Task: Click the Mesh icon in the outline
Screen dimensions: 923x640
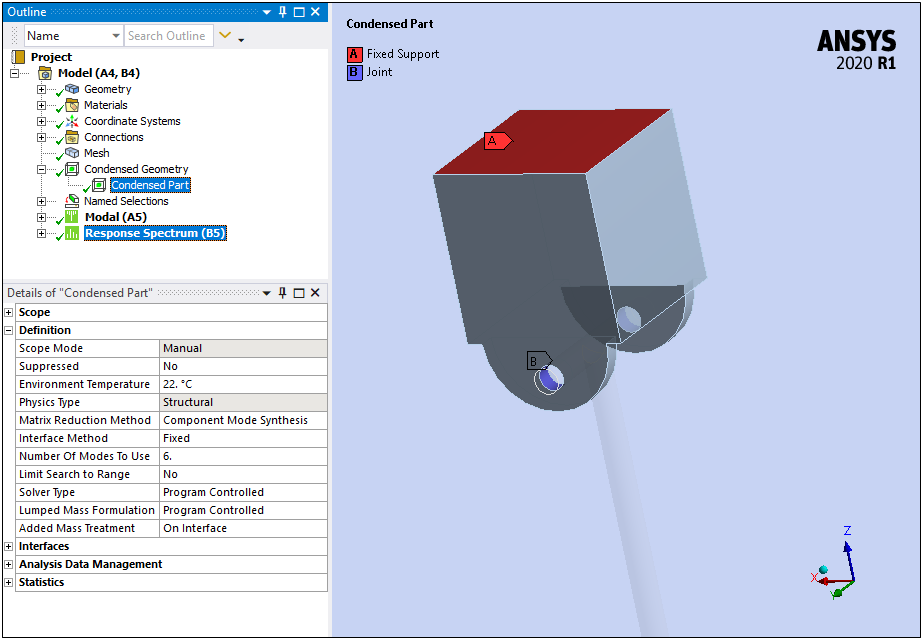Action: click(x=72, y=153)
